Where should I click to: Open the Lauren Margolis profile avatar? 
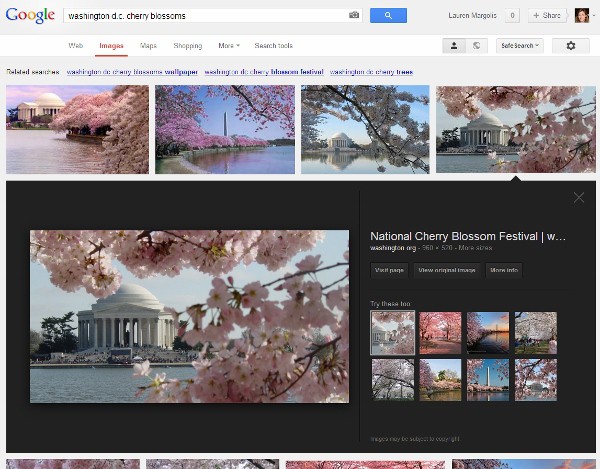tap(582, 15)
